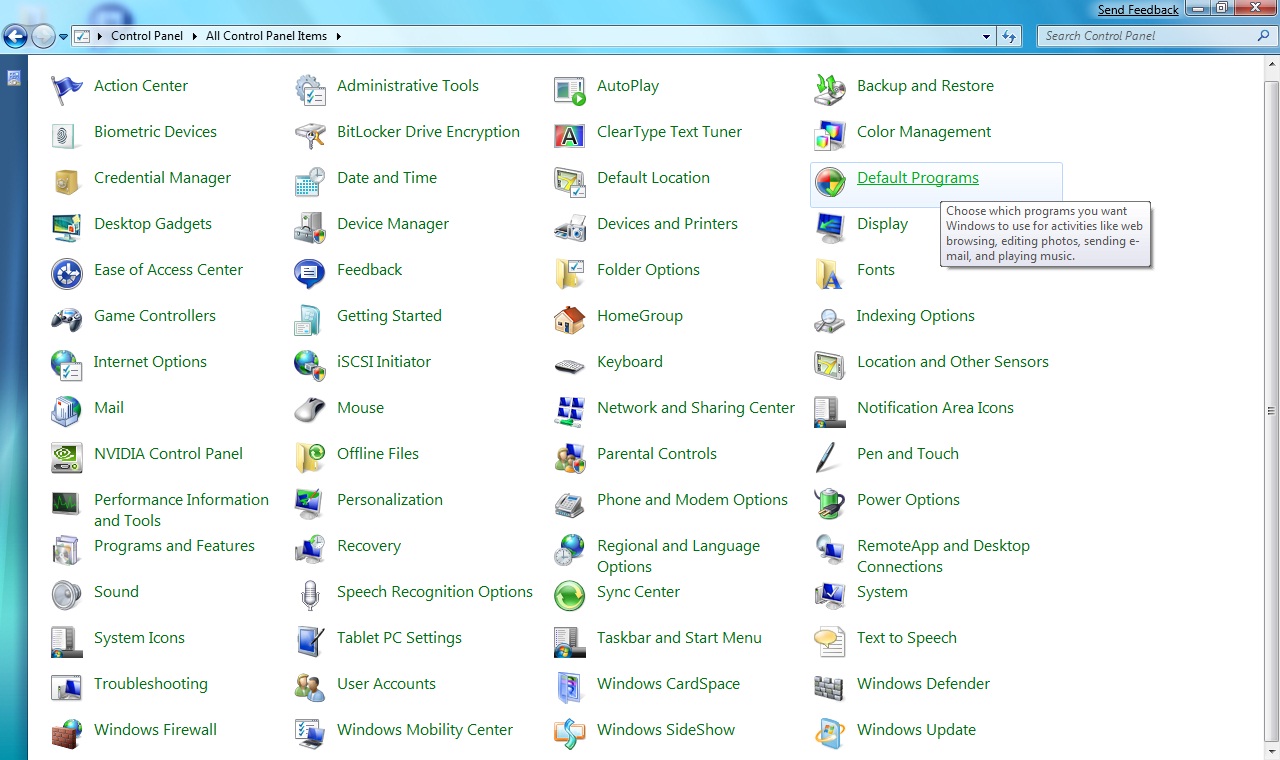
Task: Open the System link
Action: (x=882, y=592)
